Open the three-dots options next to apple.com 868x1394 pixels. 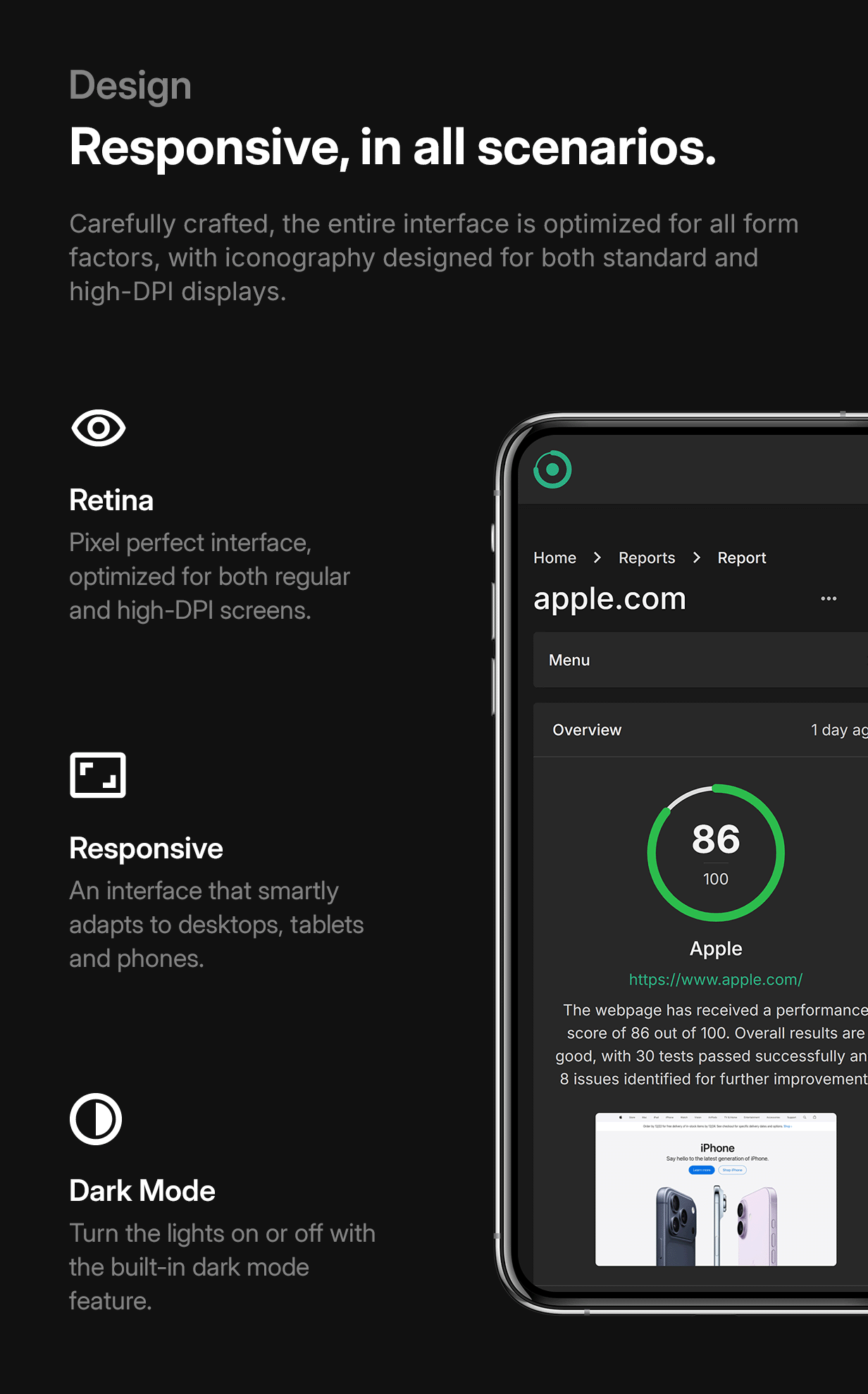click(x=829, y=598)
